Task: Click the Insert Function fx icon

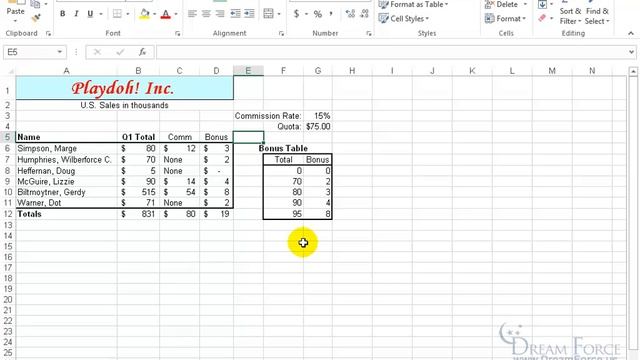Action: coord(142,52)
